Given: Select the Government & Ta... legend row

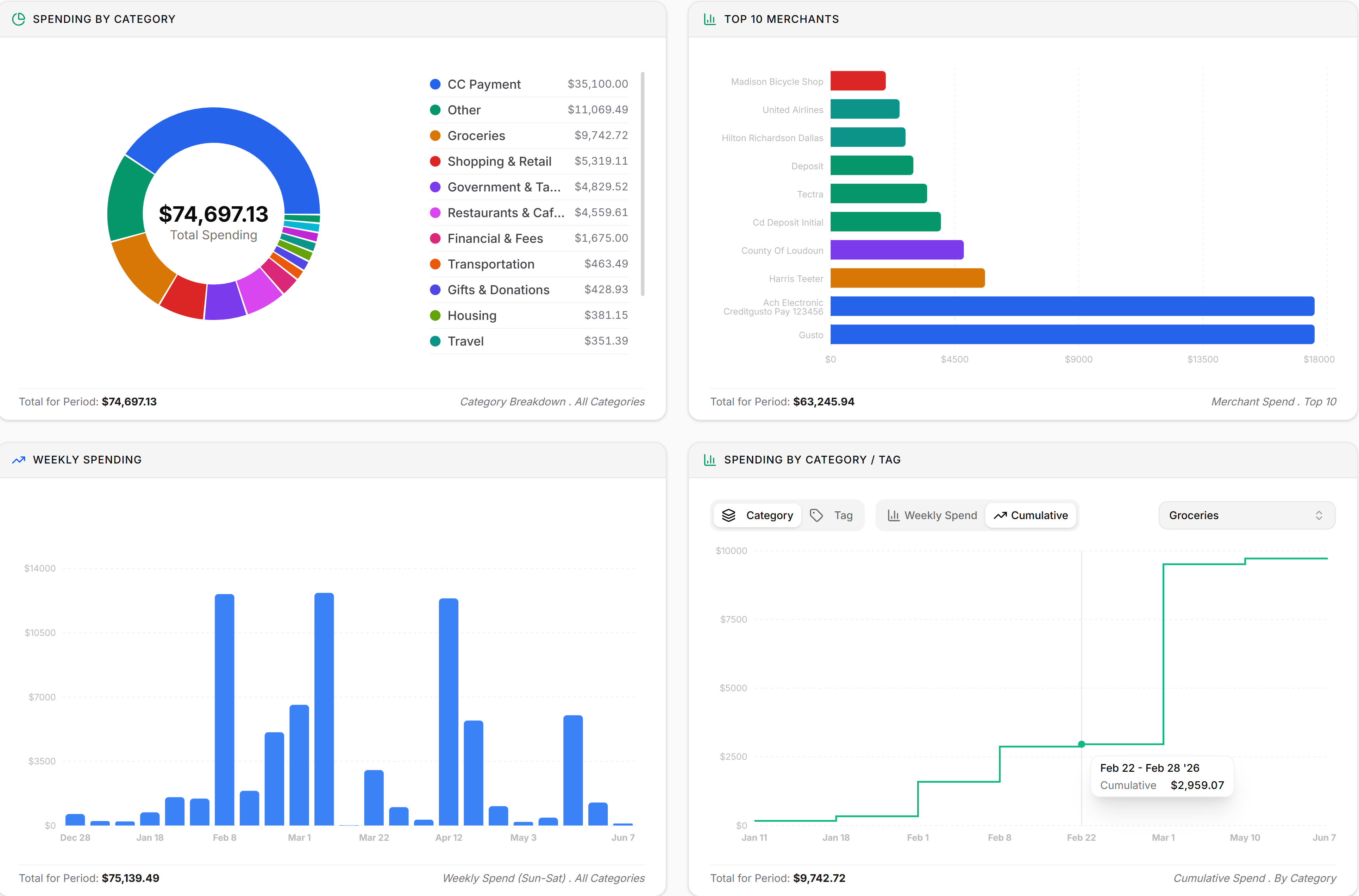Looking at the screenshot, I should [x=528, y=187].
